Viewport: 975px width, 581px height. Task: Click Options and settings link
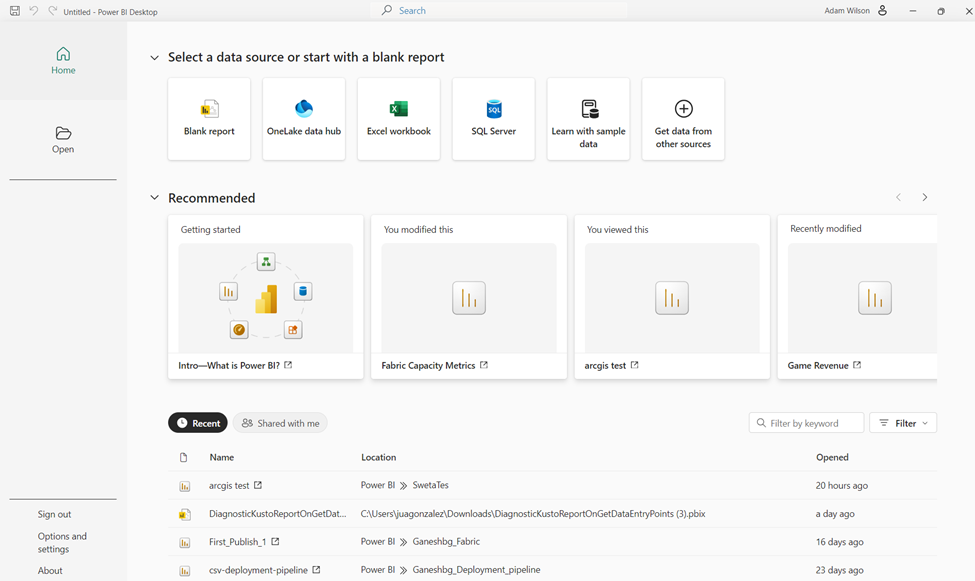click(62, 542)
